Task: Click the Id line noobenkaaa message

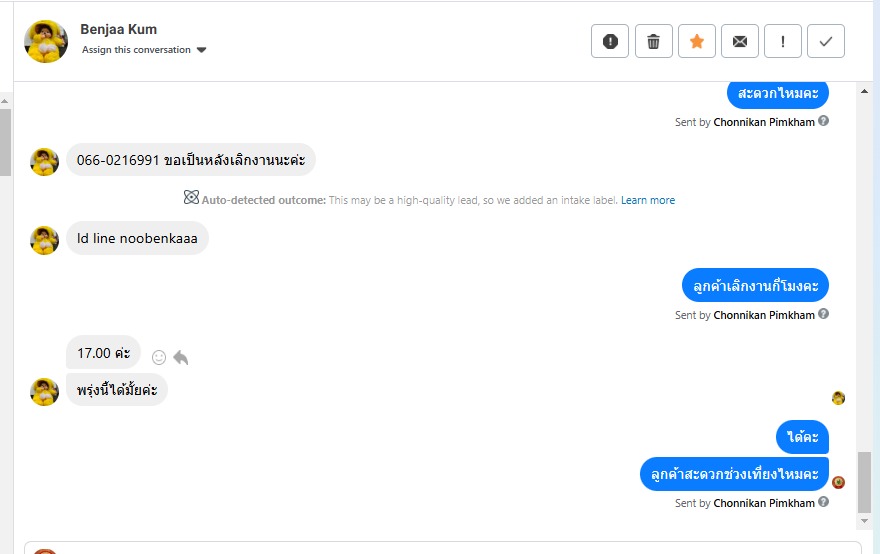Action: tap(137, 239)
